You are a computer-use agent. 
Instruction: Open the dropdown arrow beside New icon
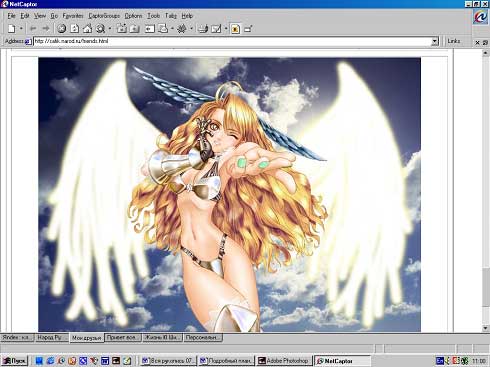click(x=21, y=29)
